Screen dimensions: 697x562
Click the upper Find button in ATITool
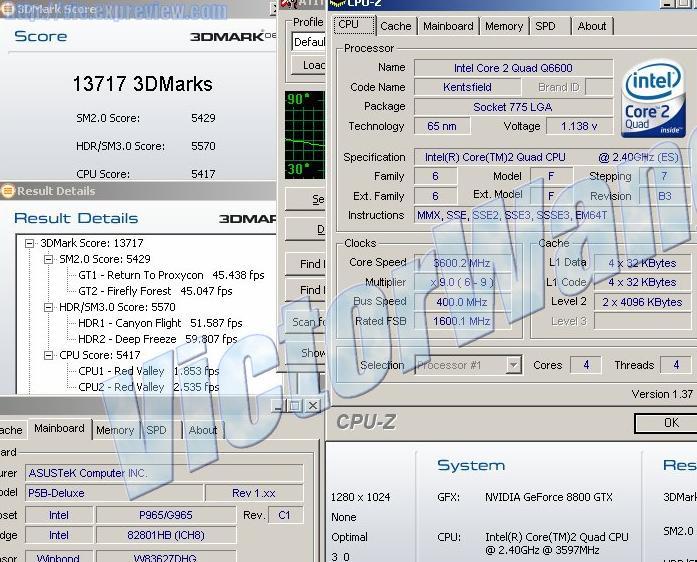[x=305, y=264]
